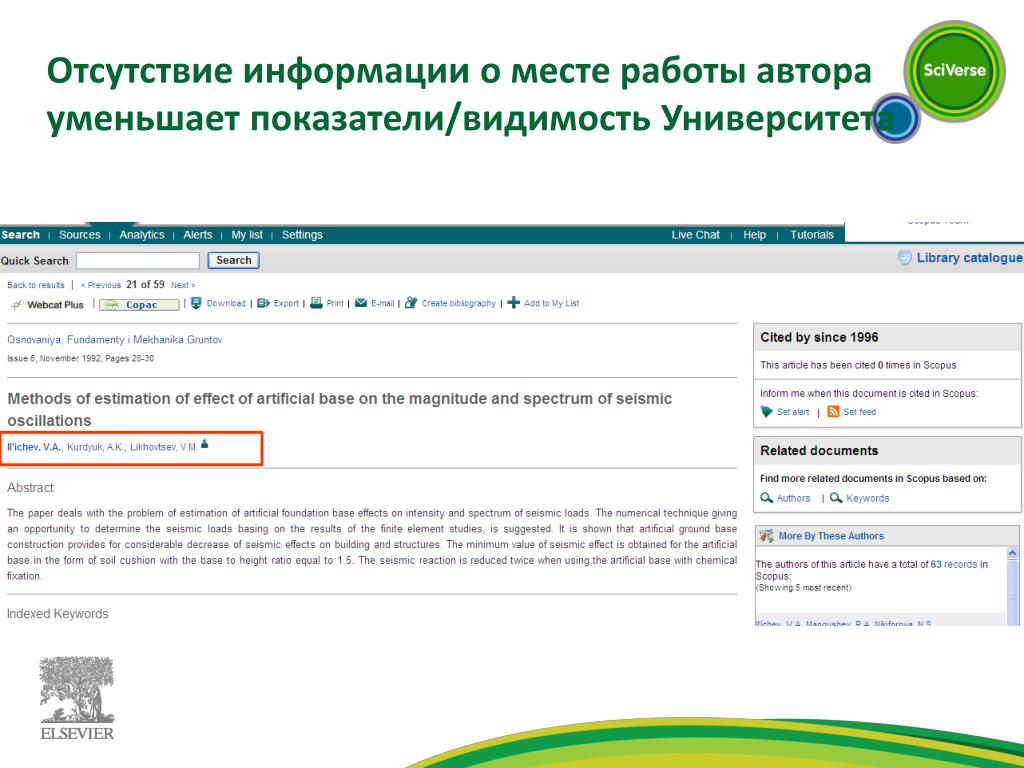Open the Analytics tab
1024x768 pixels.
(x=142, y=234)
